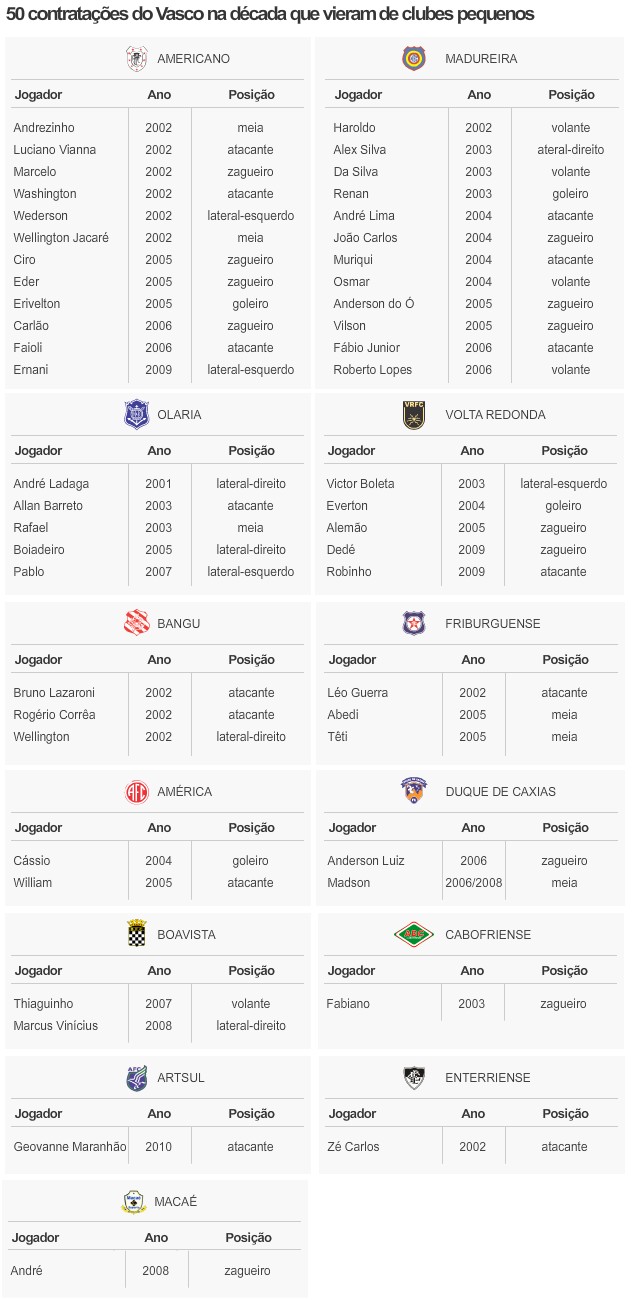
Task: Select the Artsul club crest
Action: tap(136, 1078)
